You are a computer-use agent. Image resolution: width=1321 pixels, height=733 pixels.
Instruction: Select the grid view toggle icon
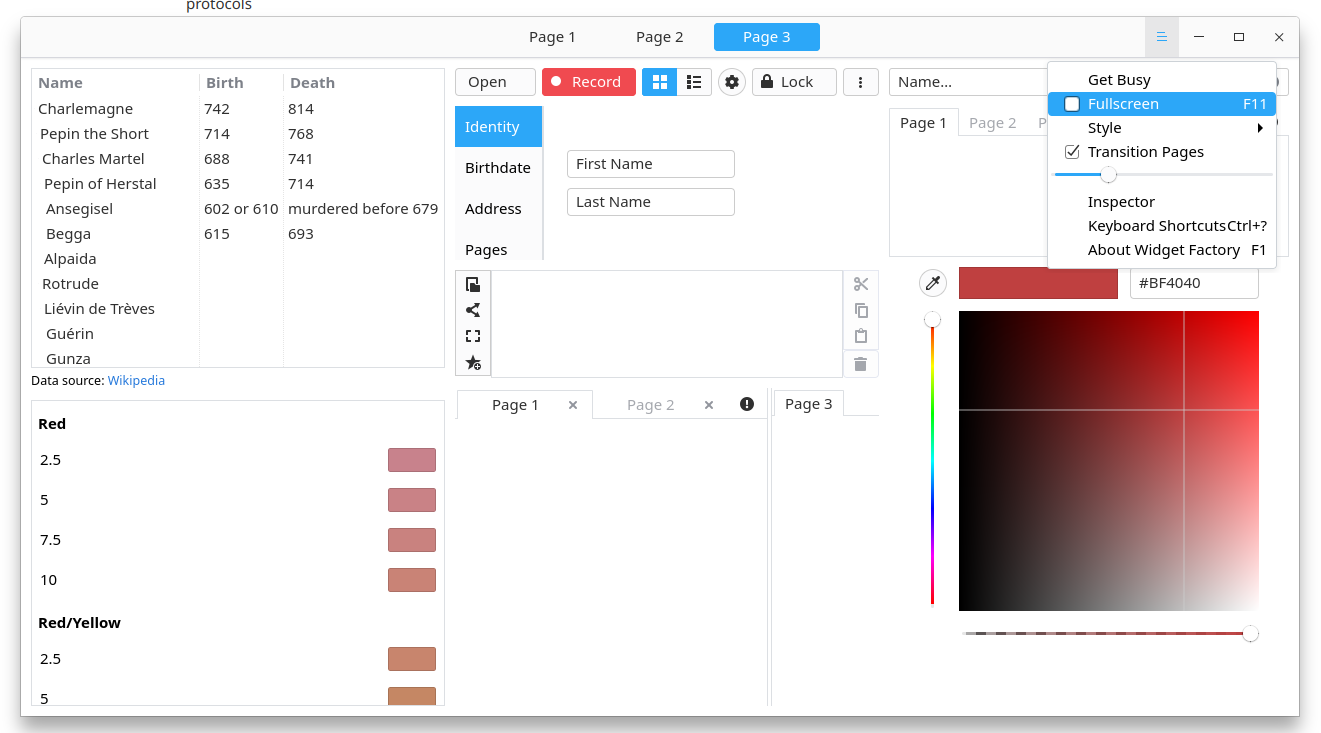click(x=660, y=82)
